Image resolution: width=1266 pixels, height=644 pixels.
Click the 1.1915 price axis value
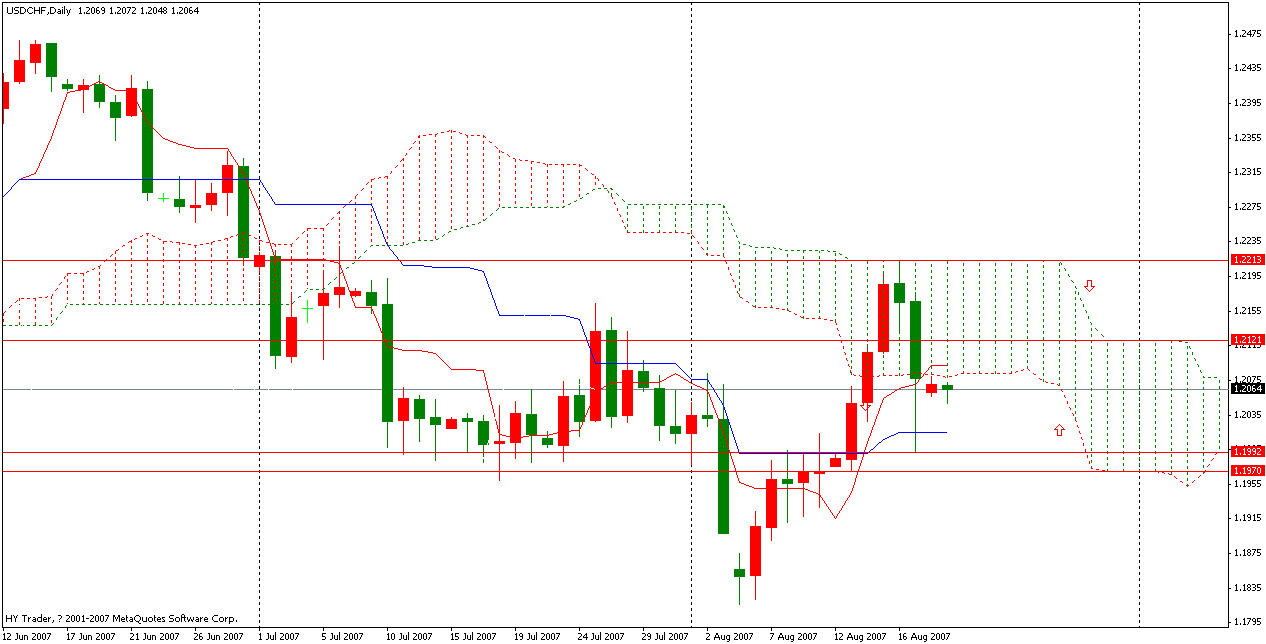click(x=1248, y=518)
